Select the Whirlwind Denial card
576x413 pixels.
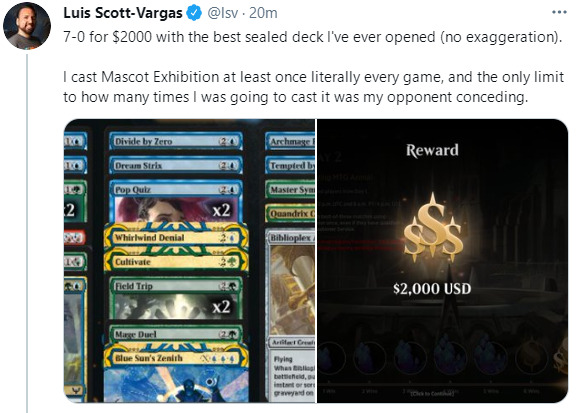coord(176,238)
